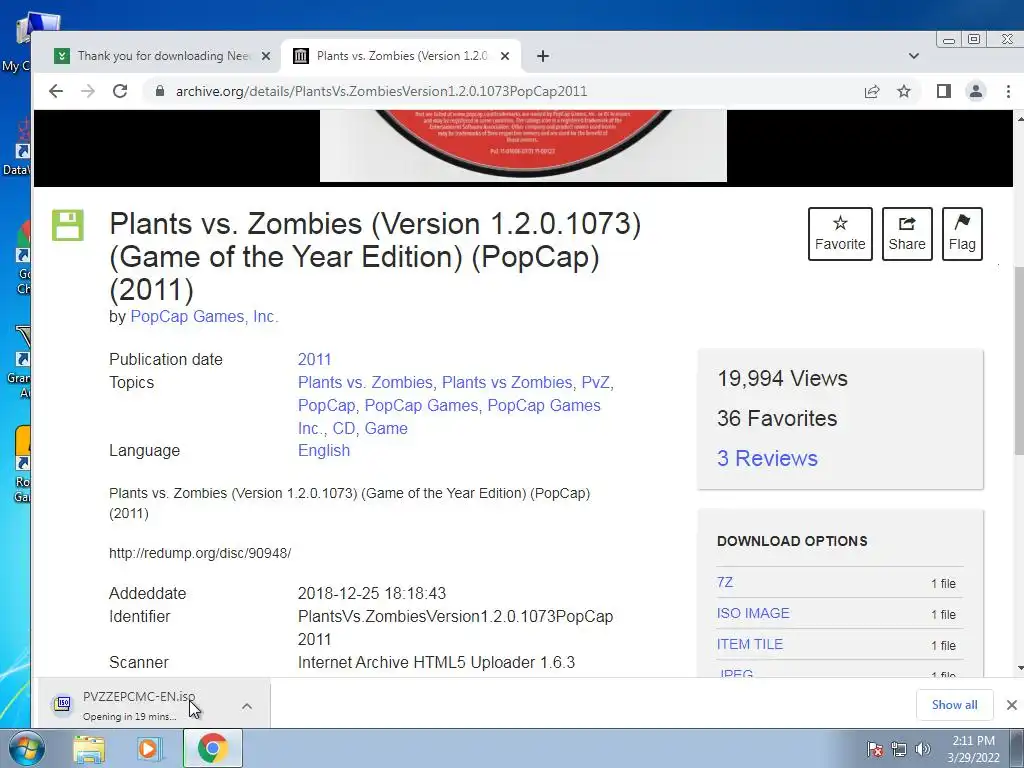Screen dimensions: 1024x768
Task: Click the address bar URL
Action: click(381, 91)
